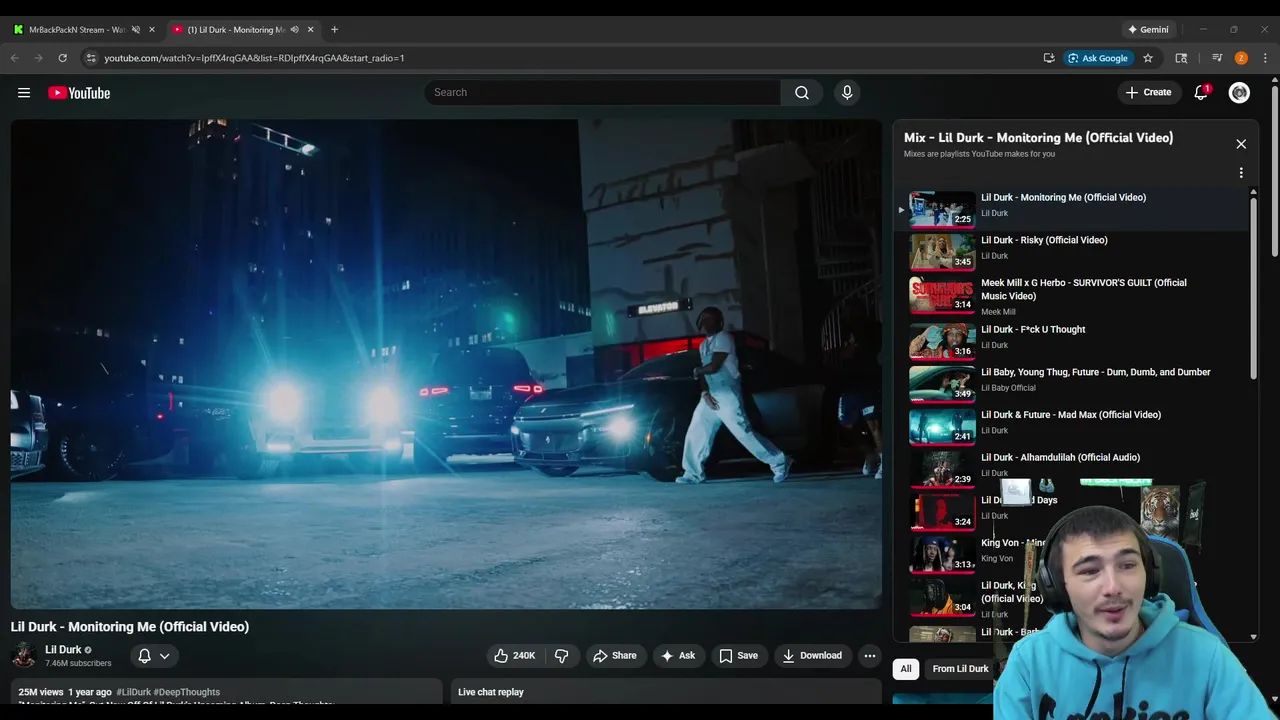1280x720 pixels.
Task: Click the Mix playlist scrollbar
Action: (1253, 288)
